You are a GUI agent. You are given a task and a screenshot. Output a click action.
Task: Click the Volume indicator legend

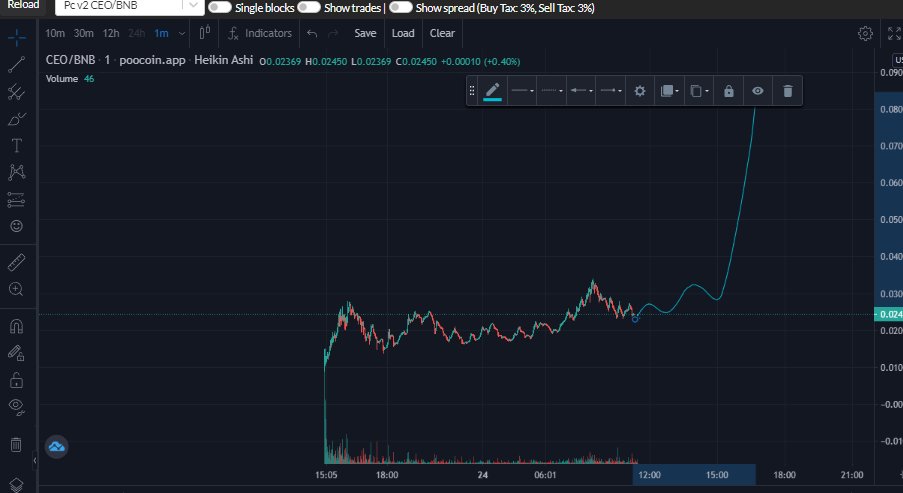62,78
